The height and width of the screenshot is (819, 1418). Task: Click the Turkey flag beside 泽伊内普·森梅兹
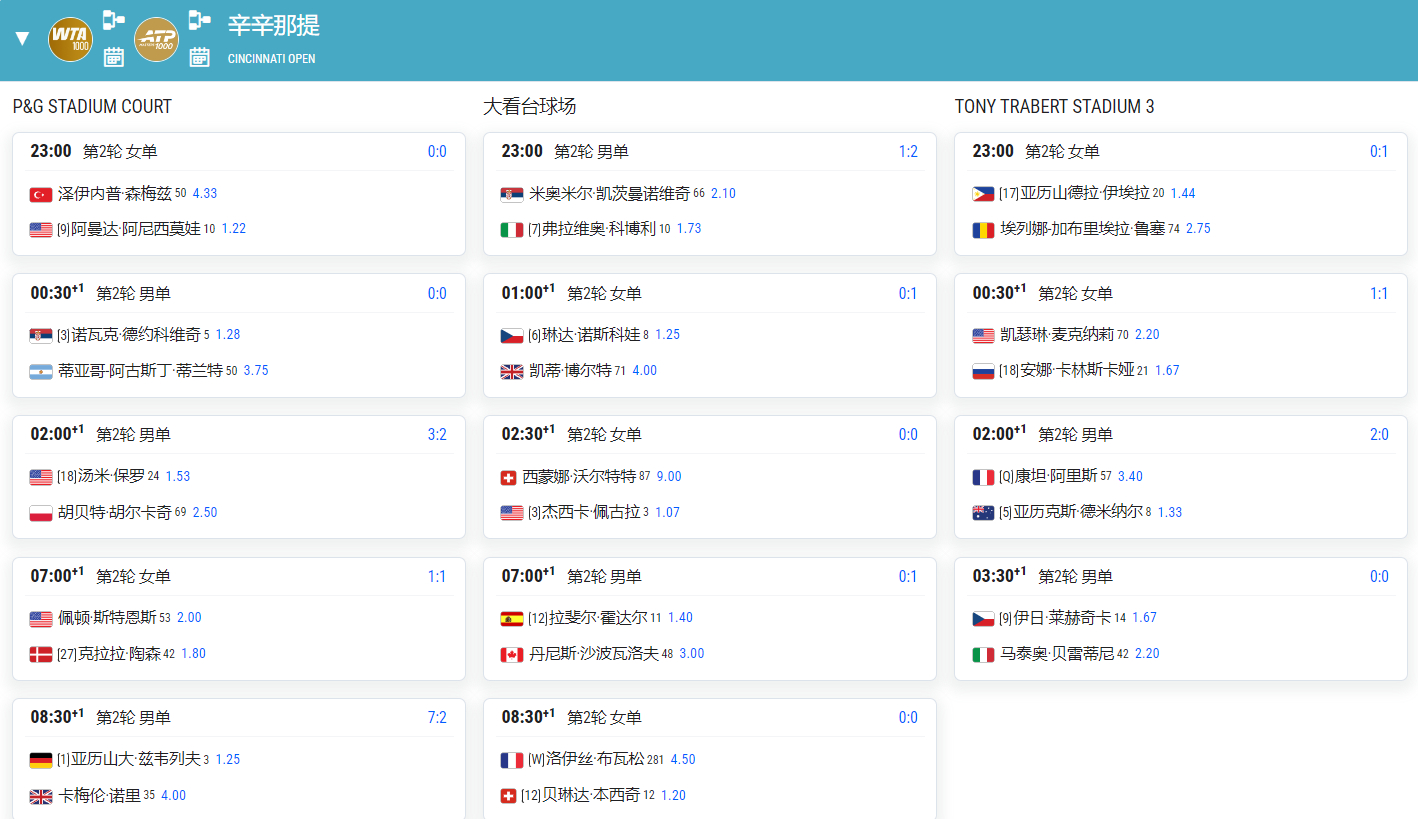tap(41, 194)
